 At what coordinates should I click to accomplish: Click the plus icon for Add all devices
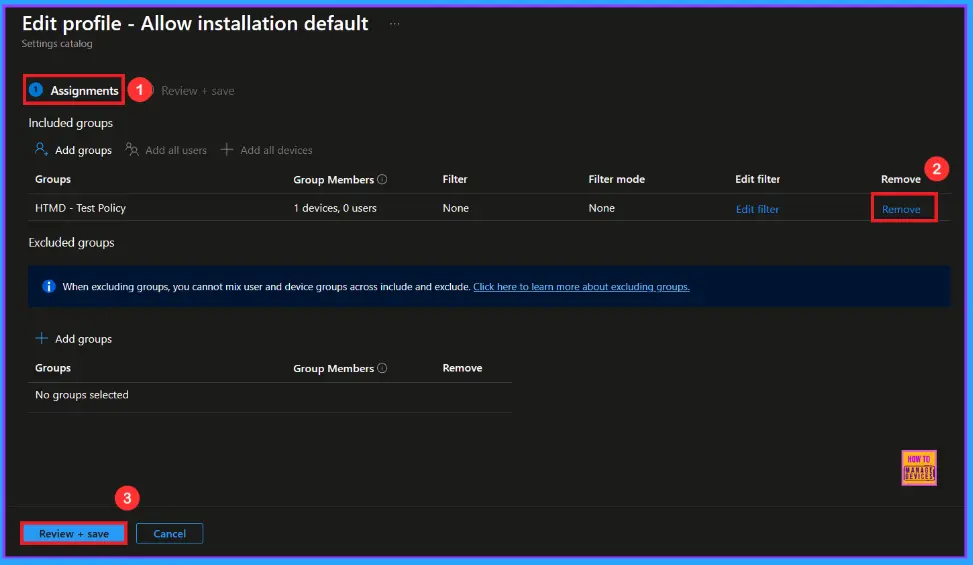click(x=227, y=149)
